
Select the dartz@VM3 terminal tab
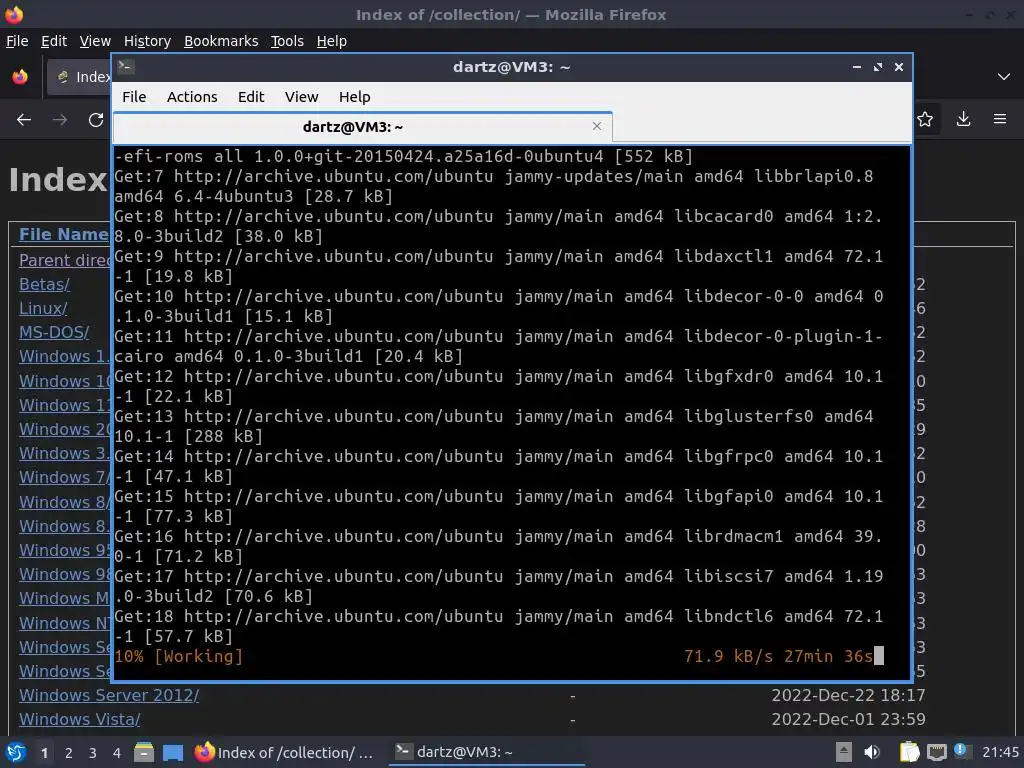[362, 127]
